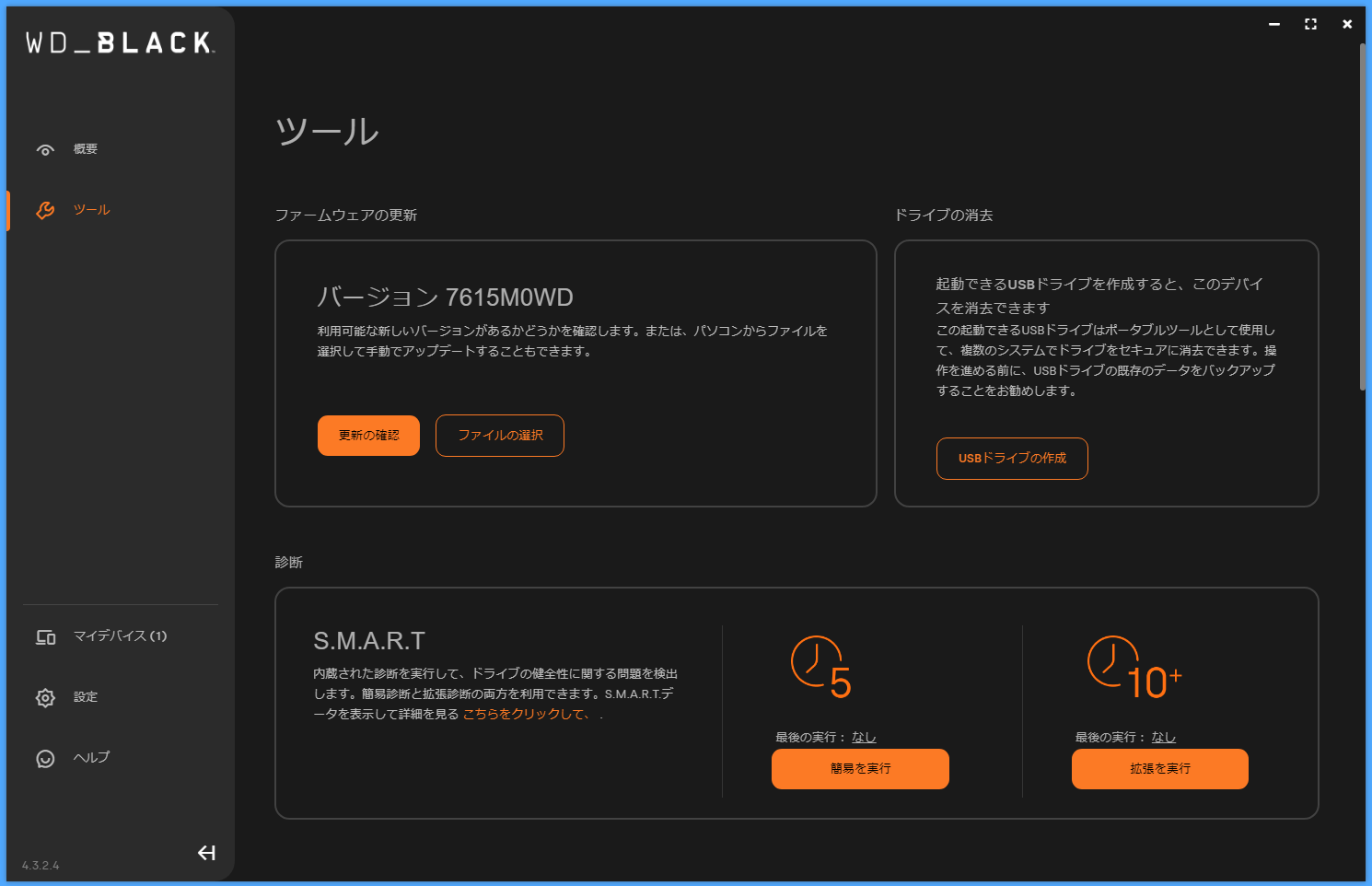Click the WD_BLACK logo
This screenshot has height=886, width=1372.
click(x=120, y=43)
